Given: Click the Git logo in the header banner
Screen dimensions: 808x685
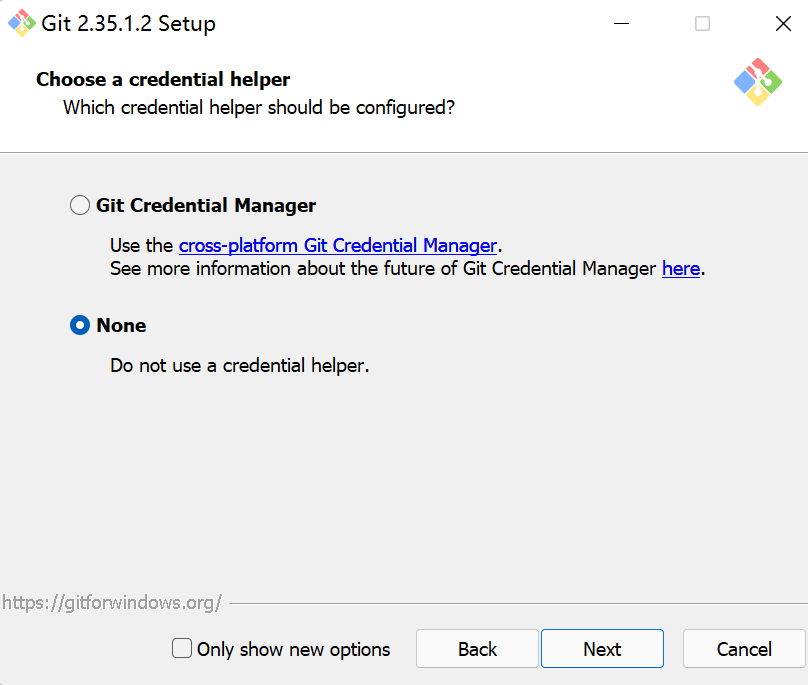Looking at the screenshot, I should pos(758,82).
